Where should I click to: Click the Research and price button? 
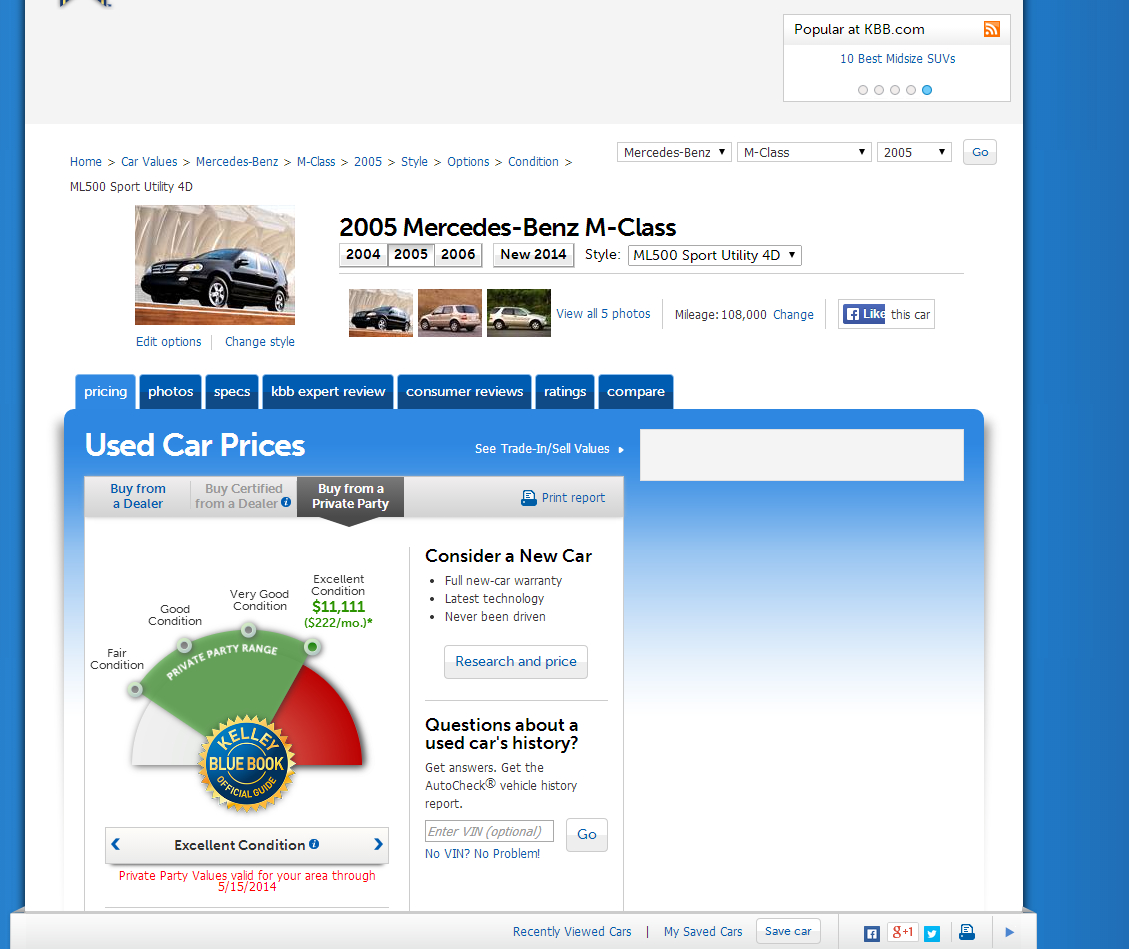tap(516, 662)
